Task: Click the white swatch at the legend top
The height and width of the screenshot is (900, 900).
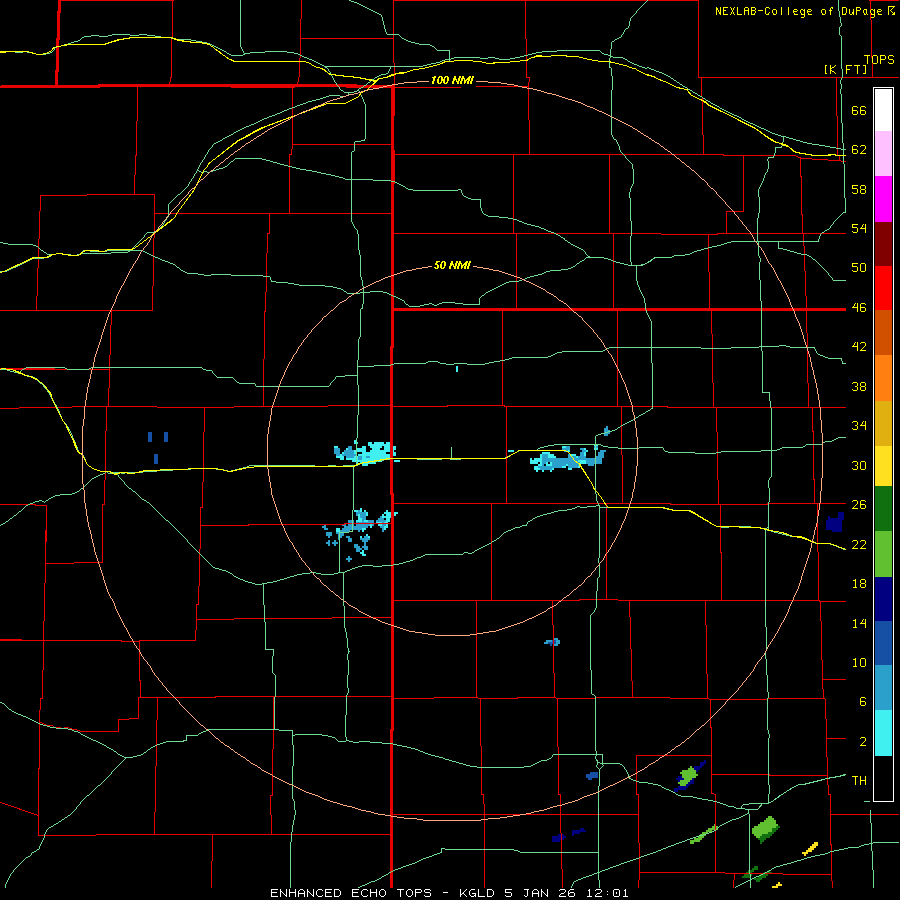Action: click(x=883, y=110)
